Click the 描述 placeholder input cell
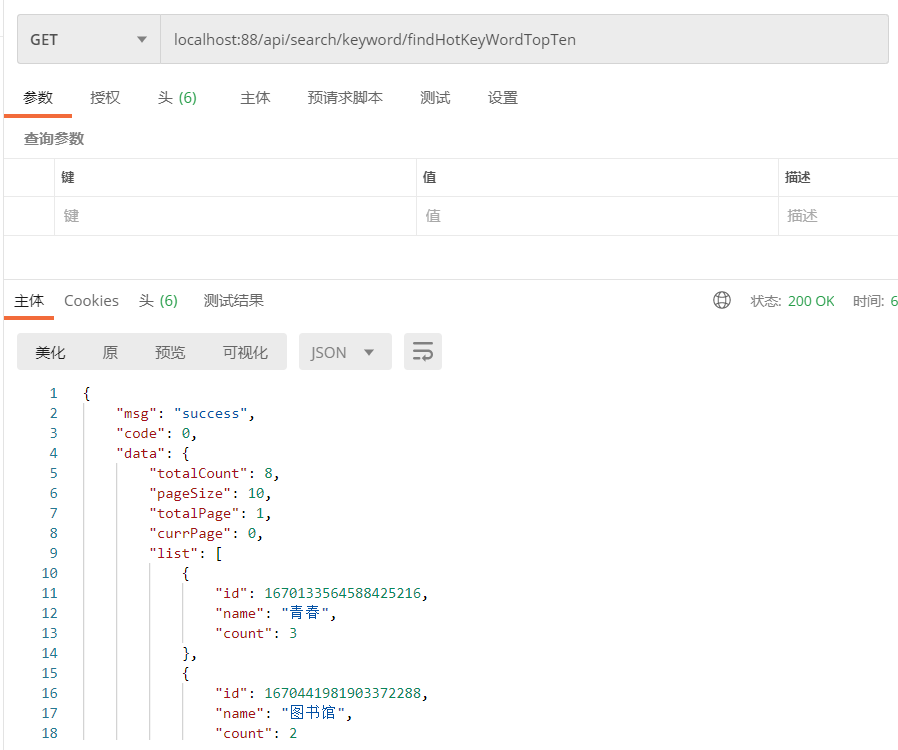Viewport: 898px width, 750px height. point(837,216)
